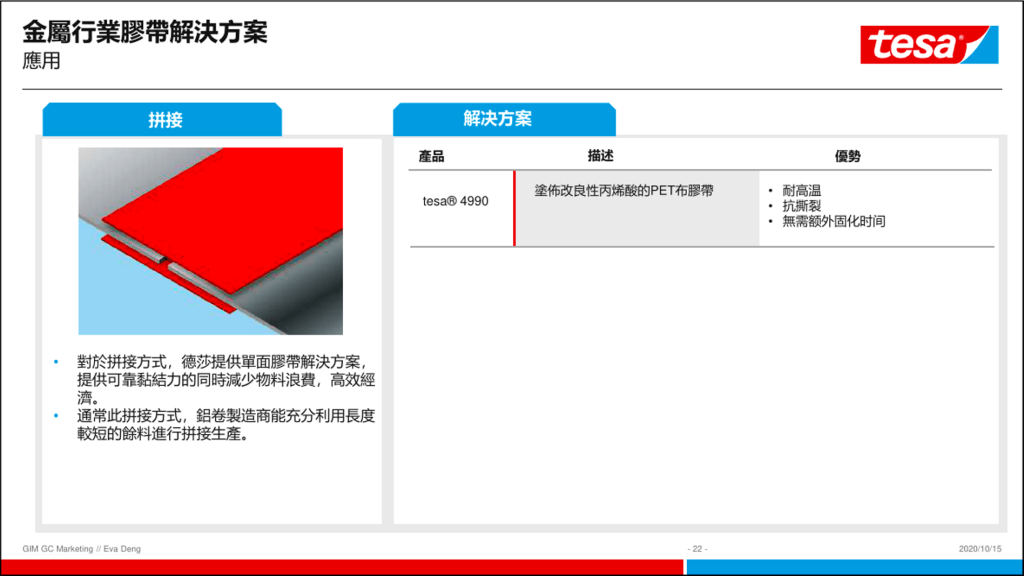The image size is (1024, 576).
Task: Click the splicing tape illustration image
Action: point(210,241)
